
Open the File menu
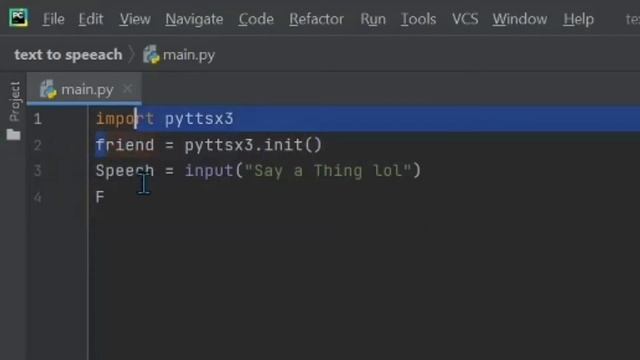53,19
